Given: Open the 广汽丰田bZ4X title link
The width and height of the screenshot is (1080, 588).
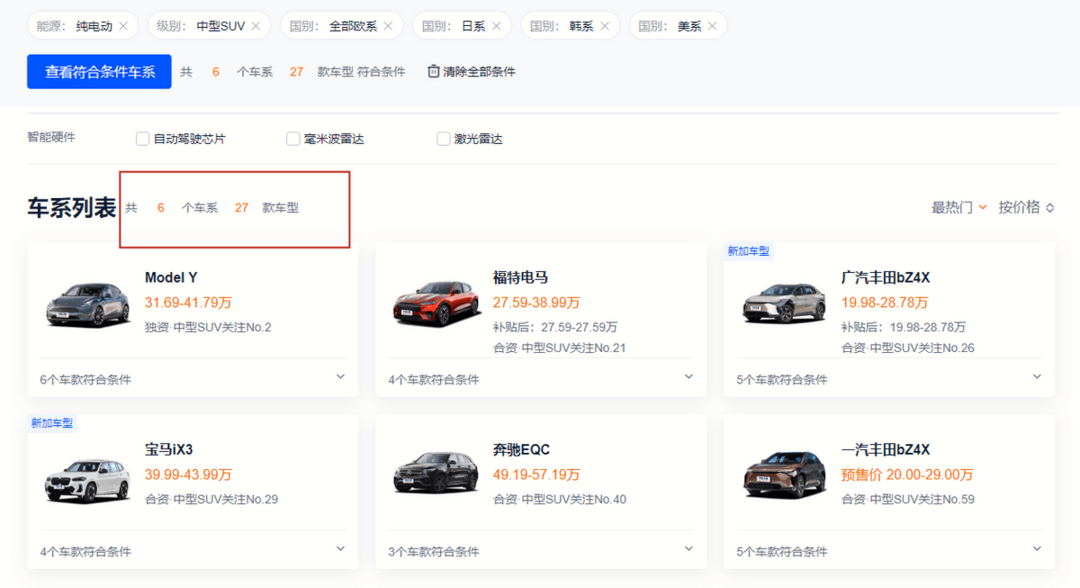Looking at the screenshot, I should click(x=885, y=277).
